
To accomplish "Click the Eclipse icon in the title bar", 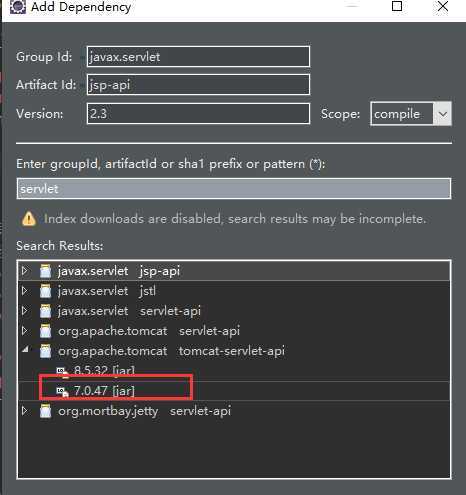I will [x=17, y=6].
